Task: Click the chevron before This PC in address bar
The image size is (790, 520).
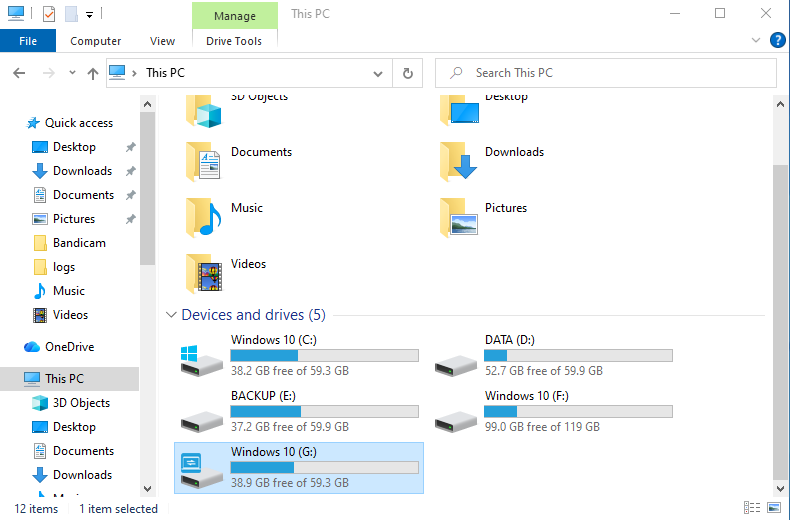Action: [x=135, y=73]
